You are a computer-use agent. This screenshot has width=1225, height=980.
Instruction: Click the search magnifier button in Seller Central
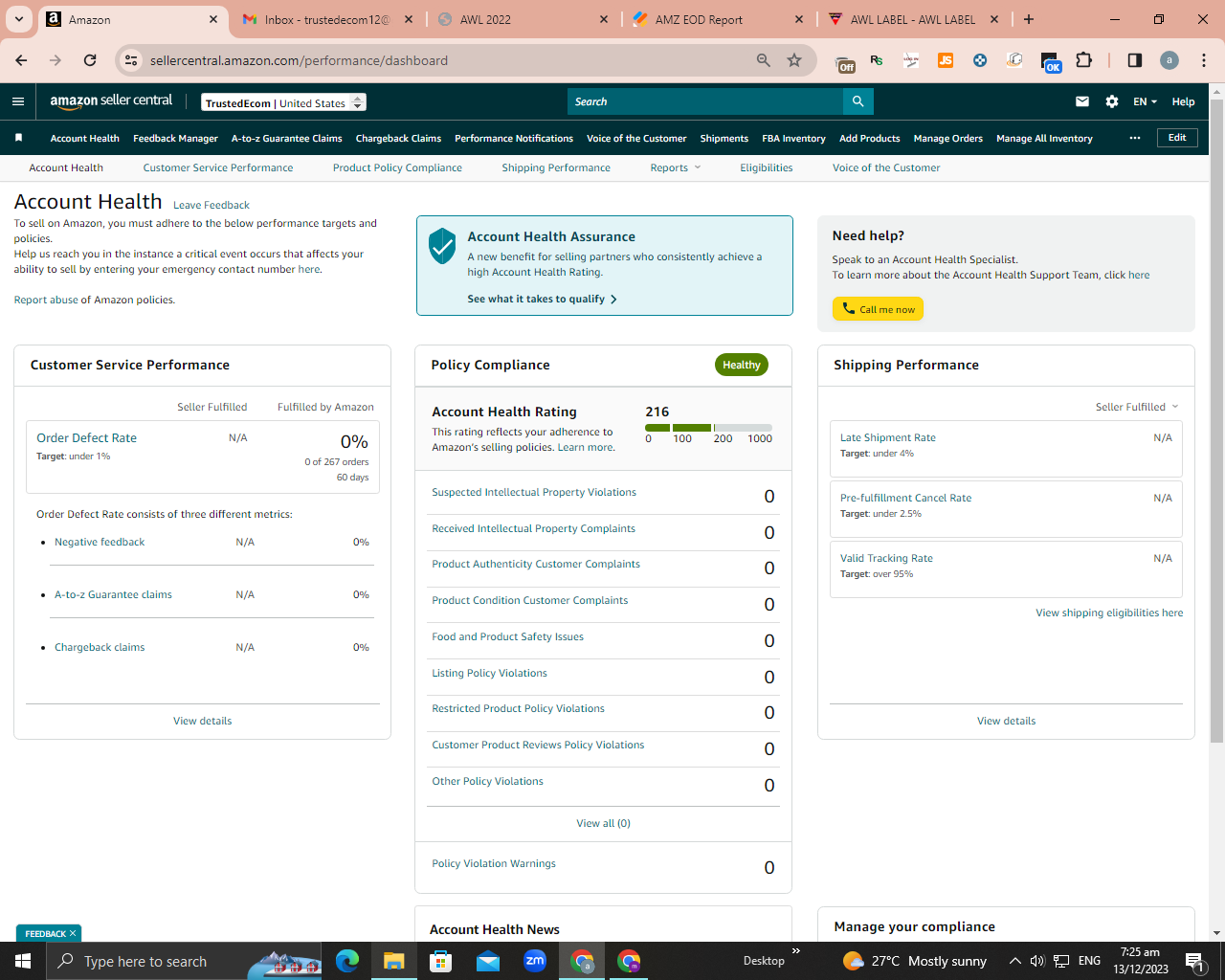coord(858,101)
